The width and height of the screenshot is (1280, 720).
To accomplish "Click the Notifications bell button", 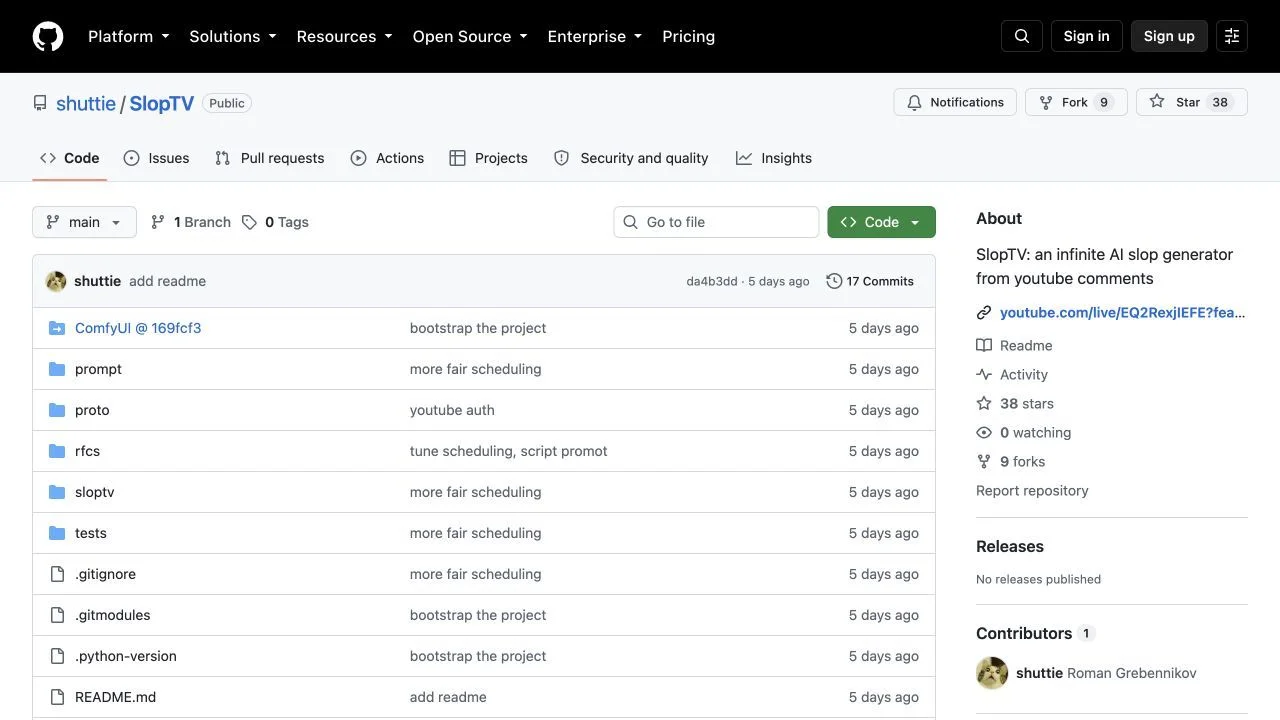I will 955,102.
